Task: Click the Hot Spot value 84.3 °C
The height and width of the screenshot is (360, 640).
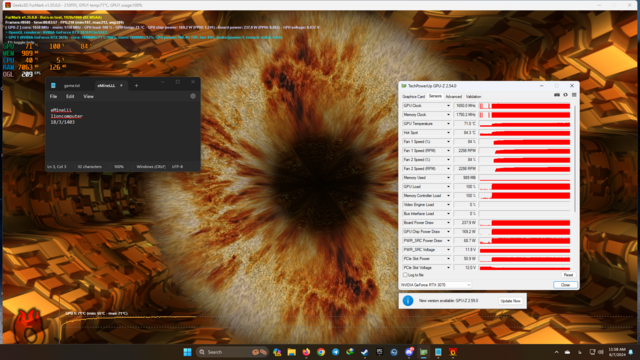Action: pos(465,133)
